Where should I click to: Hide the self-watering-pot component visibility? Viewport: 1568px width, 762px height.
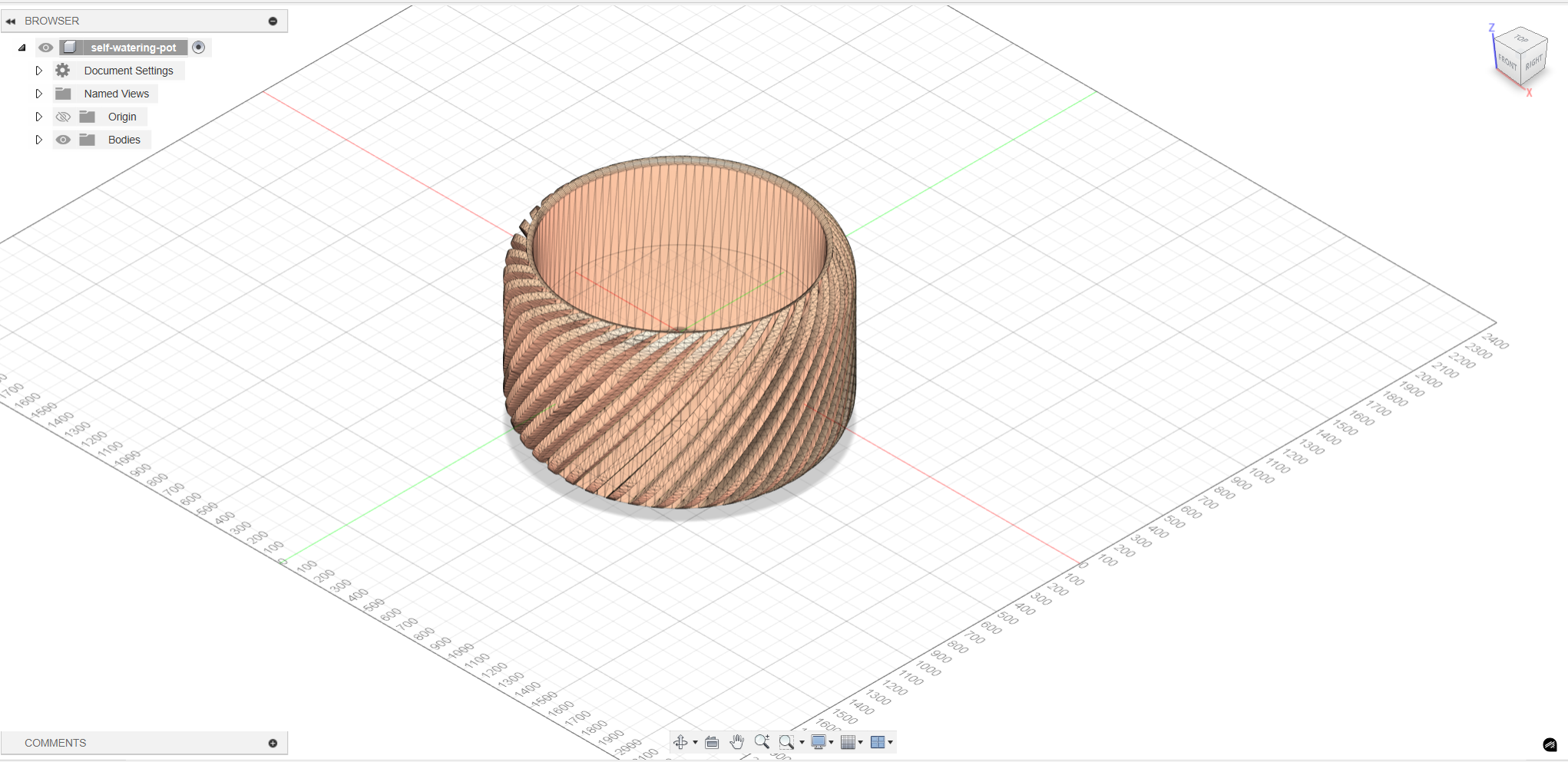pos(46,48)
